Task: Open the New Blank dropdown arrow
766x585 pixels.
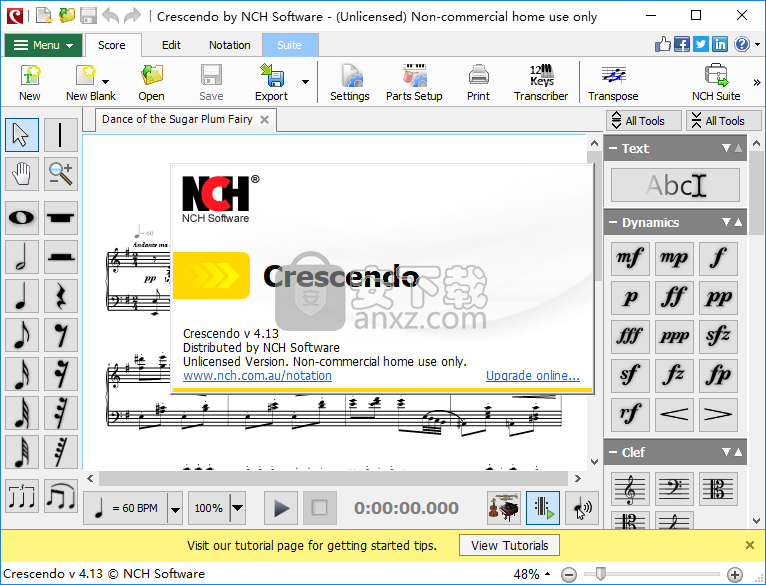Action: (106, 82)
